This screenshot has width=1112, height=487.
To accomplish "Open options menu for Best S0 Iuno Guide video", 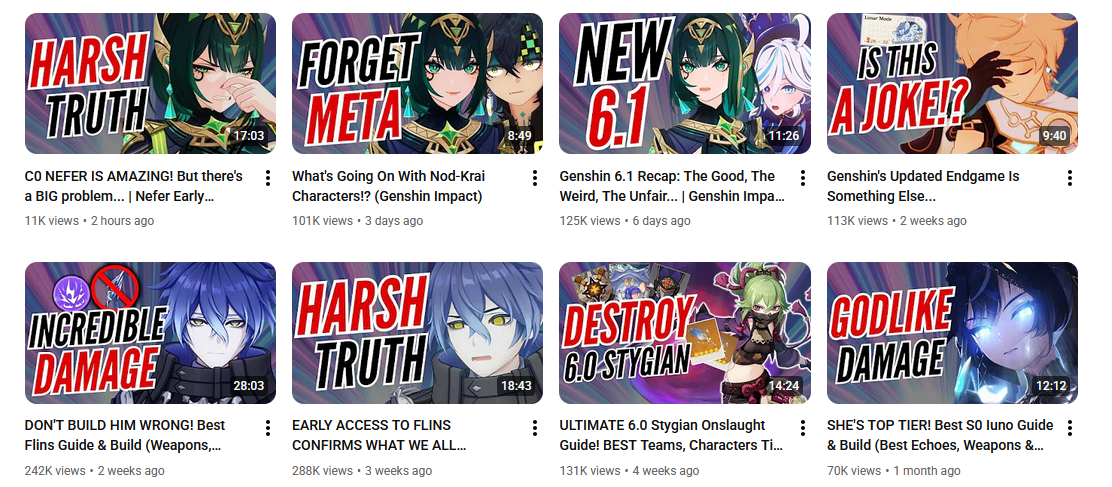I will (x=1069, y=427).
